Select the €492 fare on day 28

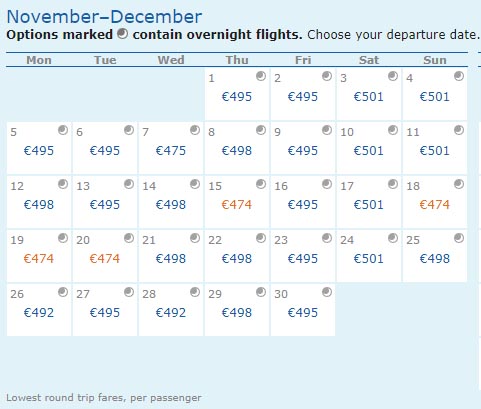(x=171, y=313)
